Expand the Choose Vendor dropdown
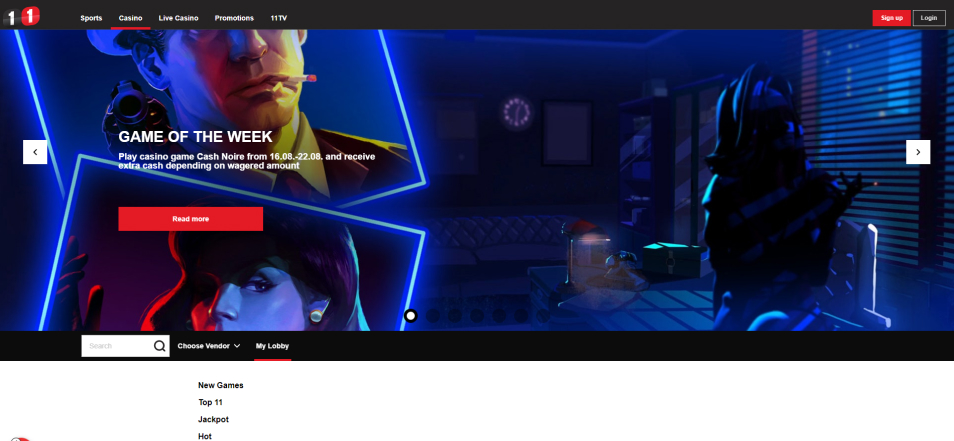This screenshot has height=441, width=954. click(x=209, y=346)
